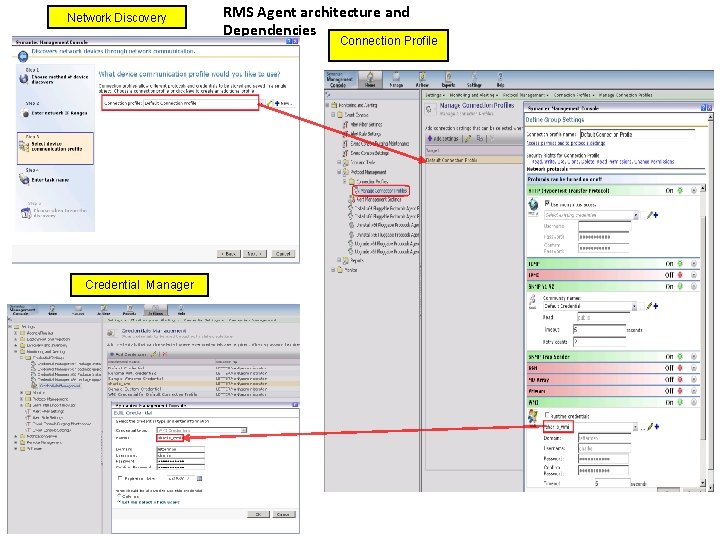Viewport: 720px width, 540px height.
Task: Click blue plus icon next to HTTP credential
Action: [x=656, y=215]
